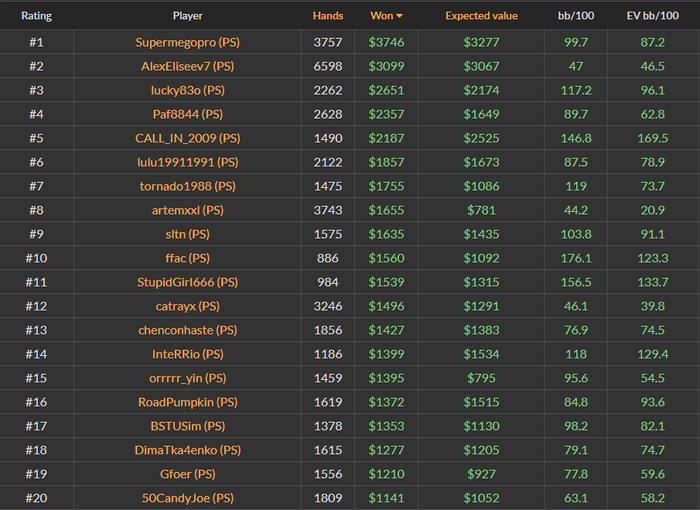The width and height of the screenshot is (700, 510).
Task: Open RoadPumpkin player profile
Action: (x=187, y=402)
